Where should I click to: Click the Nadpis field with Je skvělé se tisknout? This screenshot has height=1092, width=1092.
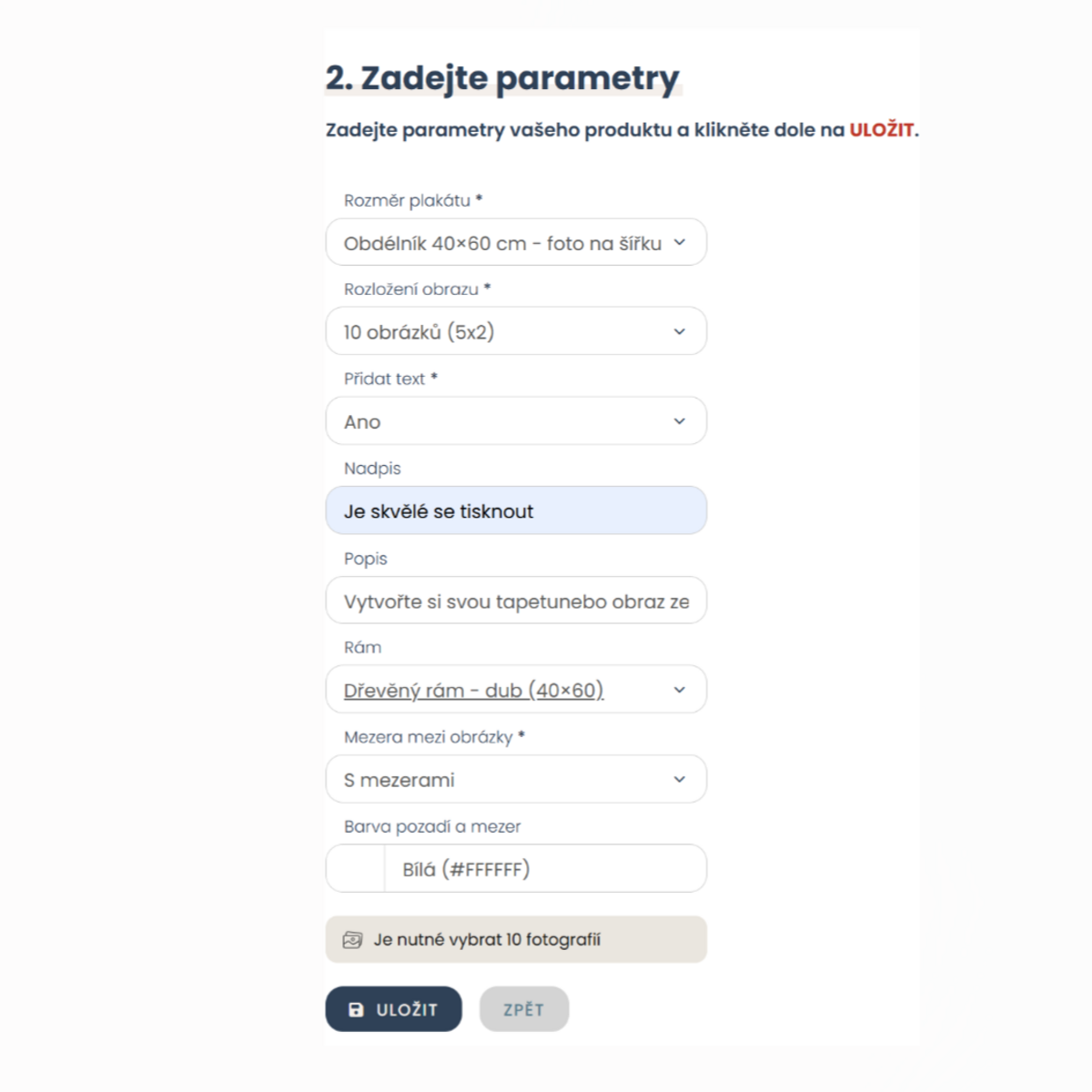coord(516,511)
